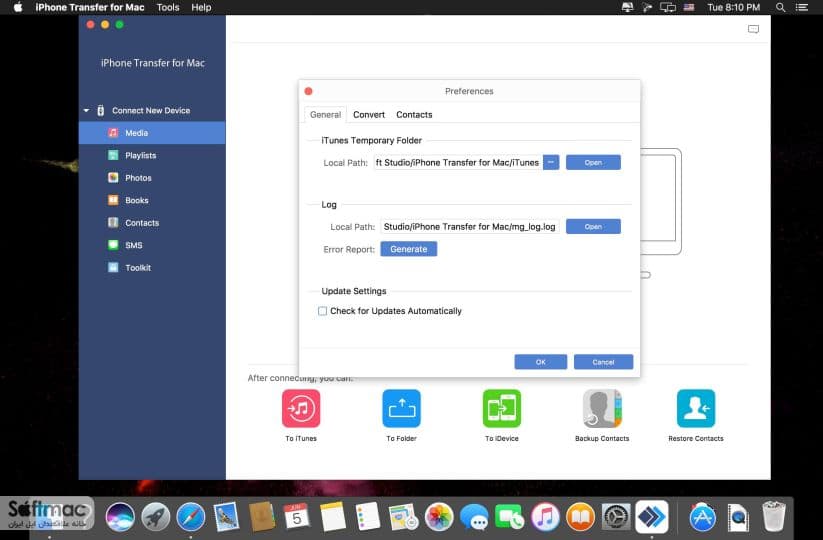Open Spotlight search in menu bar
This screenshot has height=540, width=823.
[x=780, y=7]
